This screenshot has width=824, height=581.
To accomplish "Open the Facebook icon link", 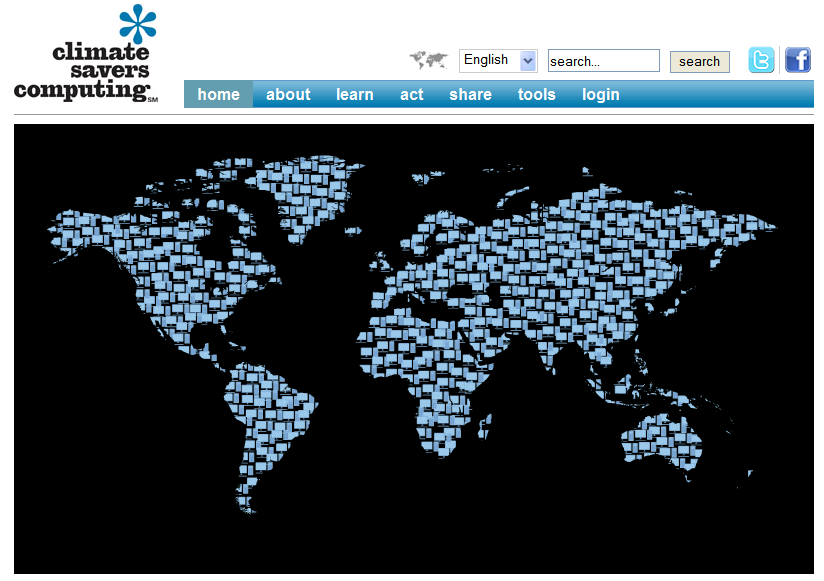I will tap(798, 60).
